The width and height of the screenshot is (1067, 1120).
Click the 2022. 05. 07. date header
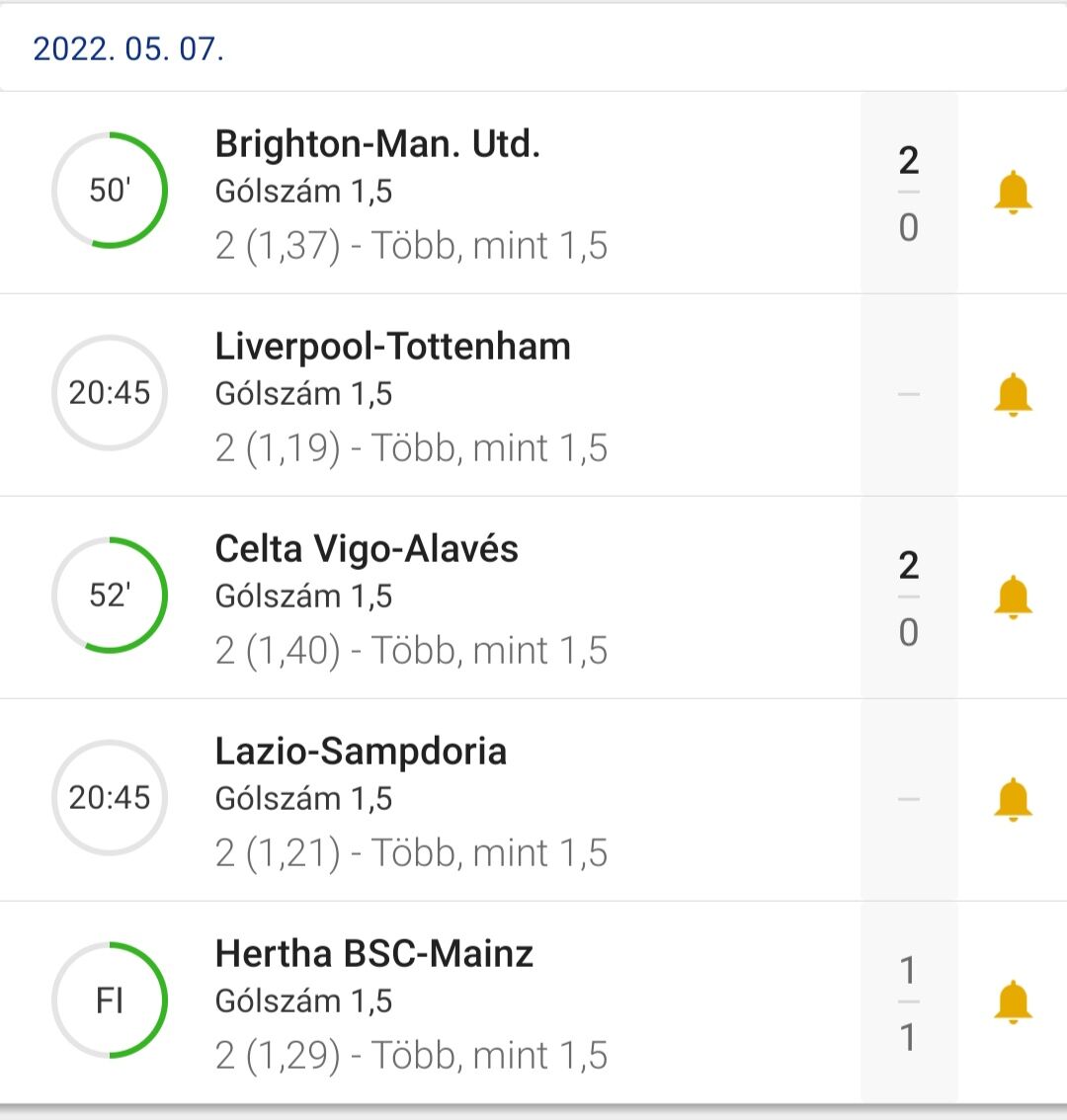128,48
